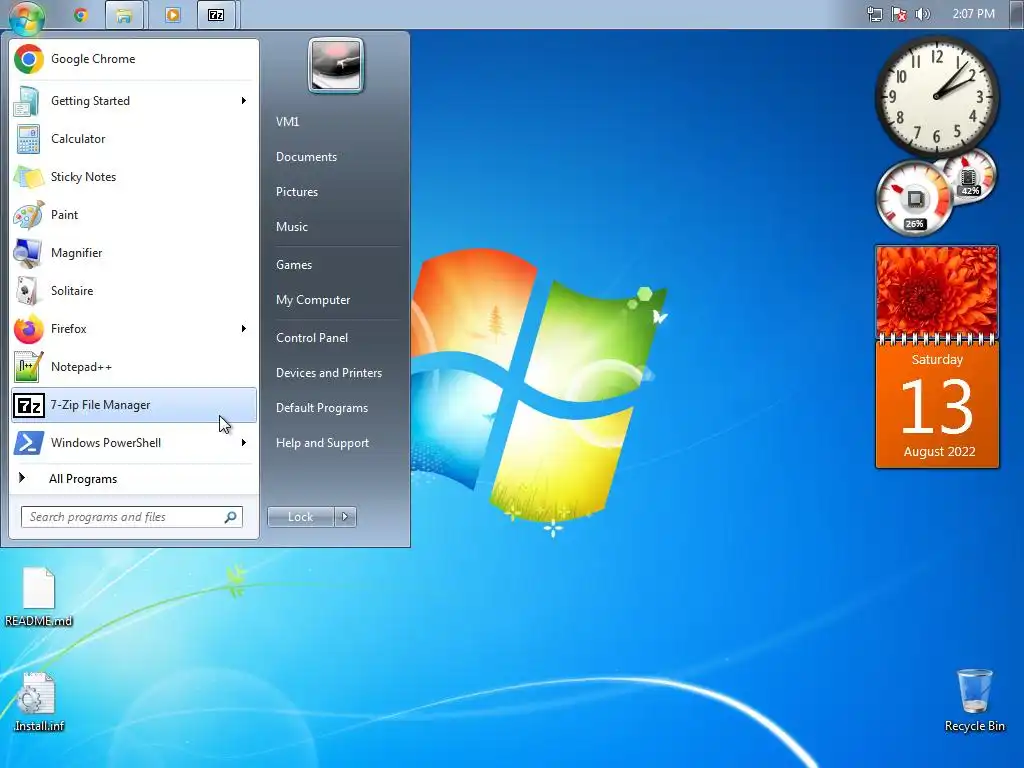
Task: Click the 2:07 PM taskbar clock
Action: coord(973,14)
